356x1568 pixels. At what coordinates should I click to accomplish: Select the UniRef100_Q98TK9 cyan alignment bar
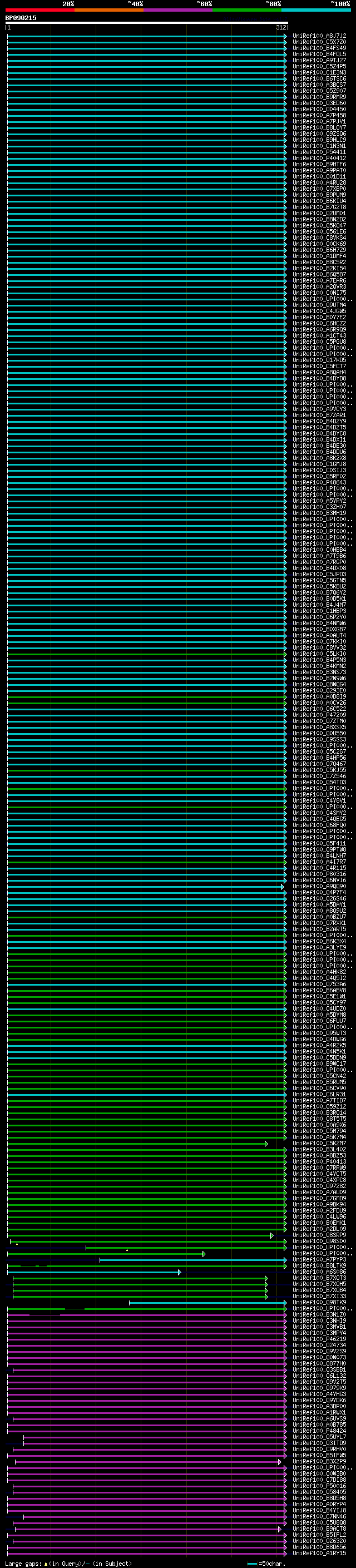(207, 1303)
